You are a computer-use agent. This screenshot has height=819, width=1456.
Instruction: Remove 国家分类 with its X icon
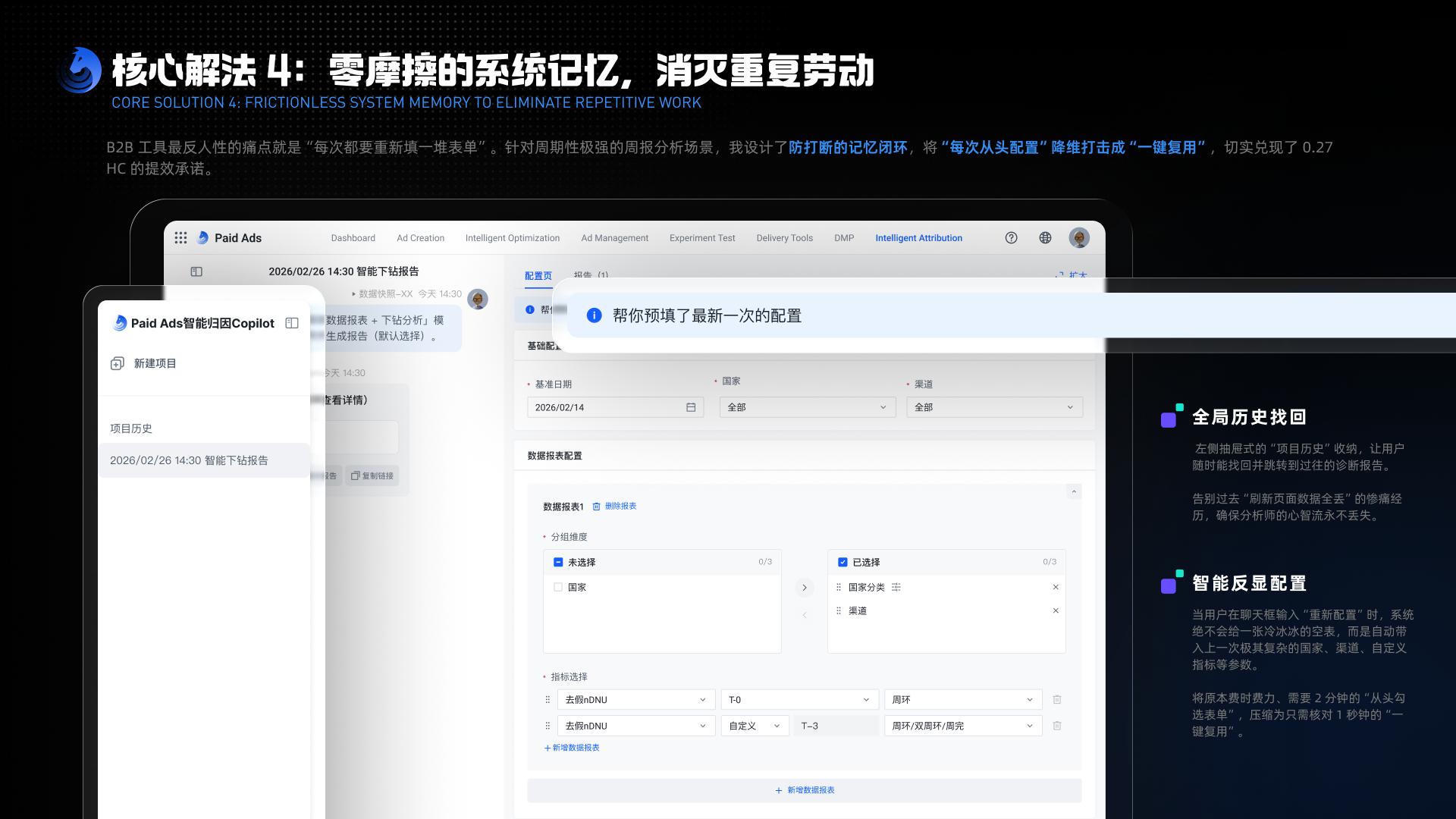pos(1056,588)
